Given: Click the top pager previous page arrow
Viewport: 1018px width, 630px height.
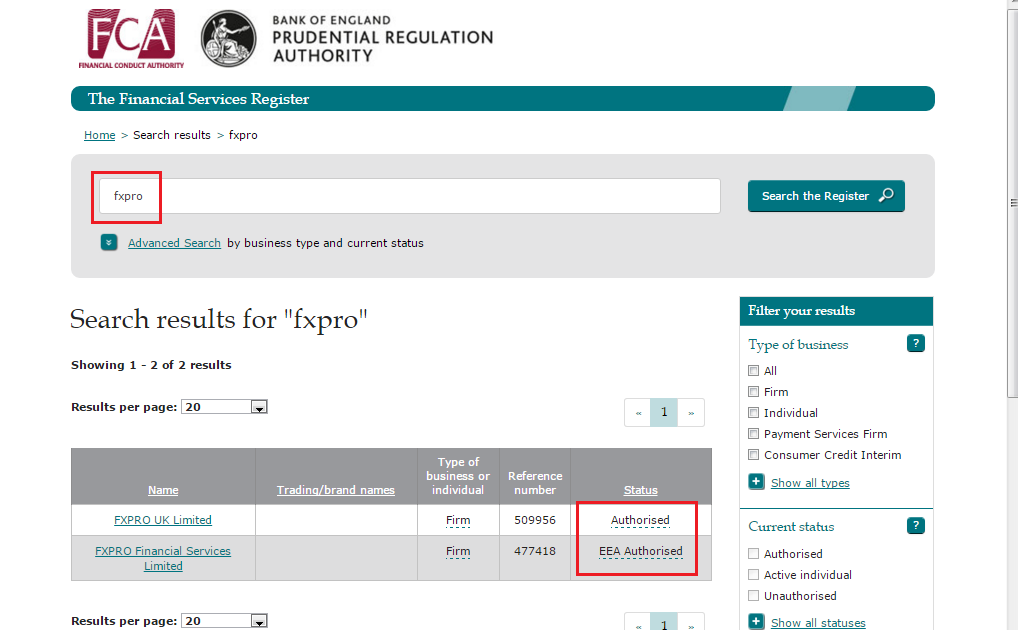Looking at the screenshot, I should pos(638,412).
